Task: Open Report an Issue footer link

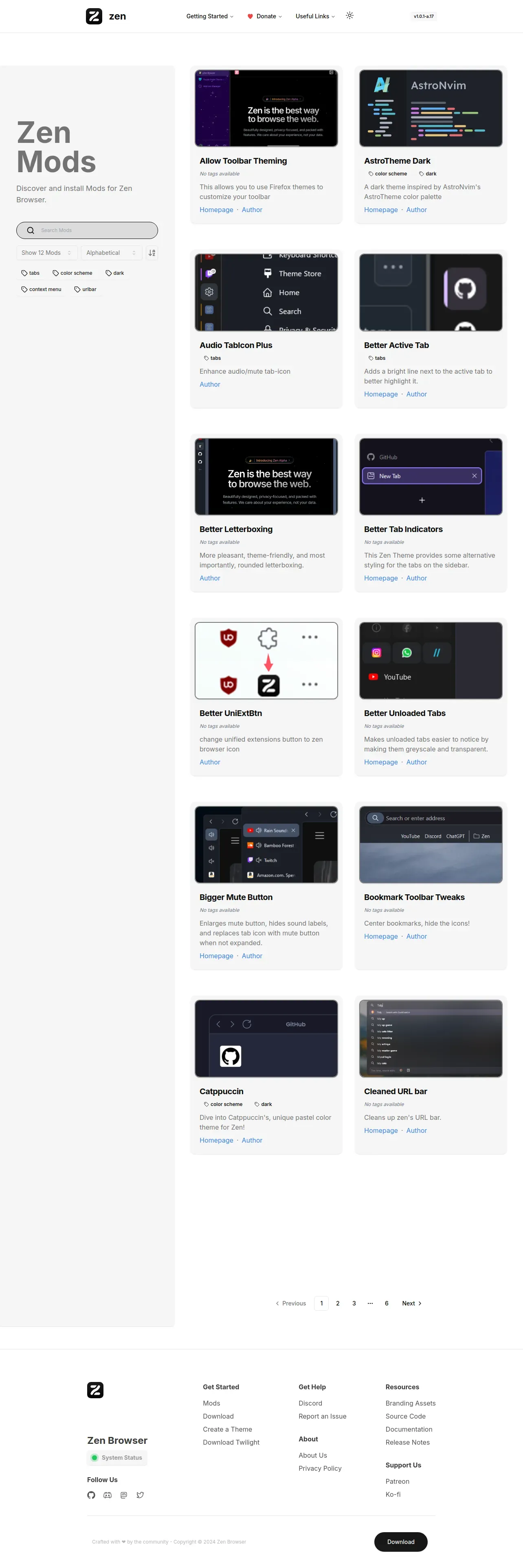Action: tap(322, 1417)
